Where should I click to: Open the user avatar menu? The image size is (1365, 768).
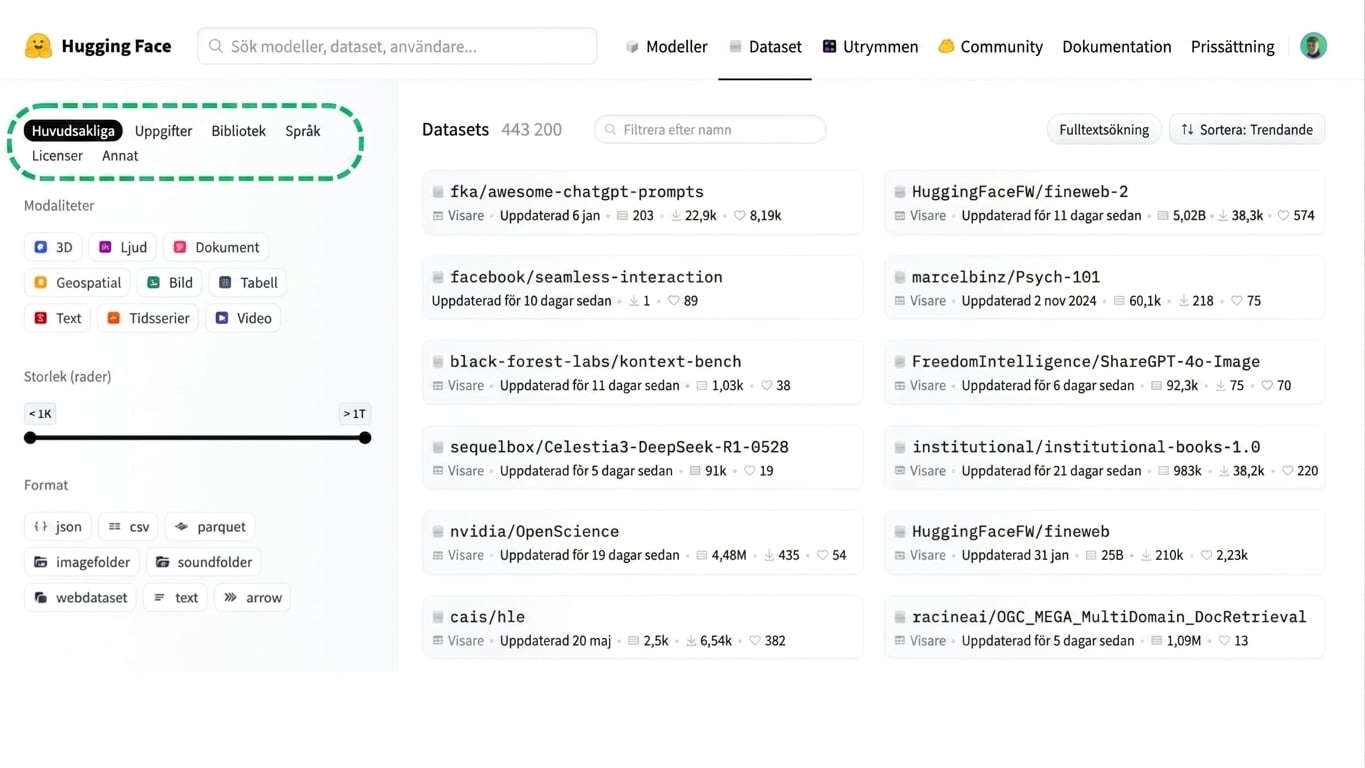(1313, 46)
